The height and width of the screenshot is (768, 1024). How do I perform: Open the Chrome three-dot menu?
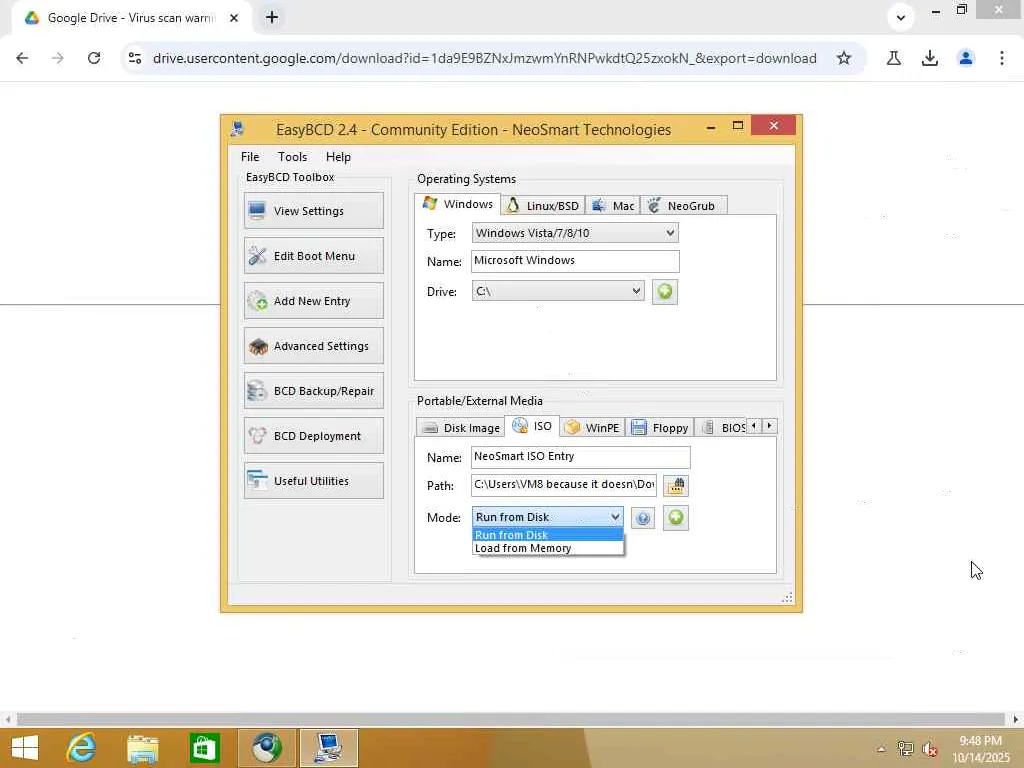click(x=1002, y=58)
